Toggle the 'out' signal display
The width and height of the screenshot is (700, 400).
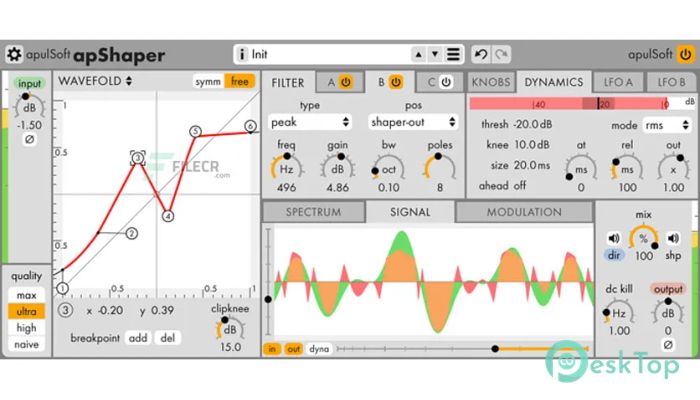(x=294, y=349)
